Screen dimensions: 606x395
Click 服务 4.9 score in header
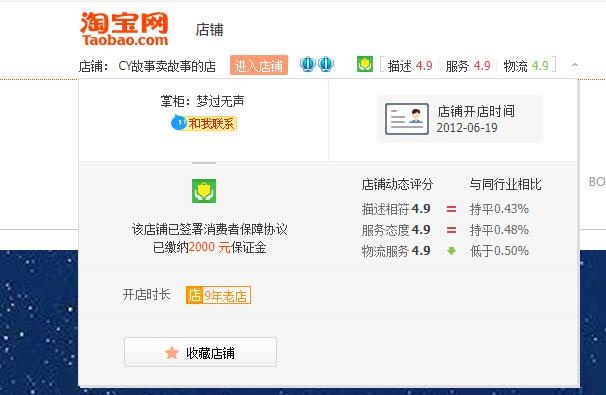click(x=468, y=66)
